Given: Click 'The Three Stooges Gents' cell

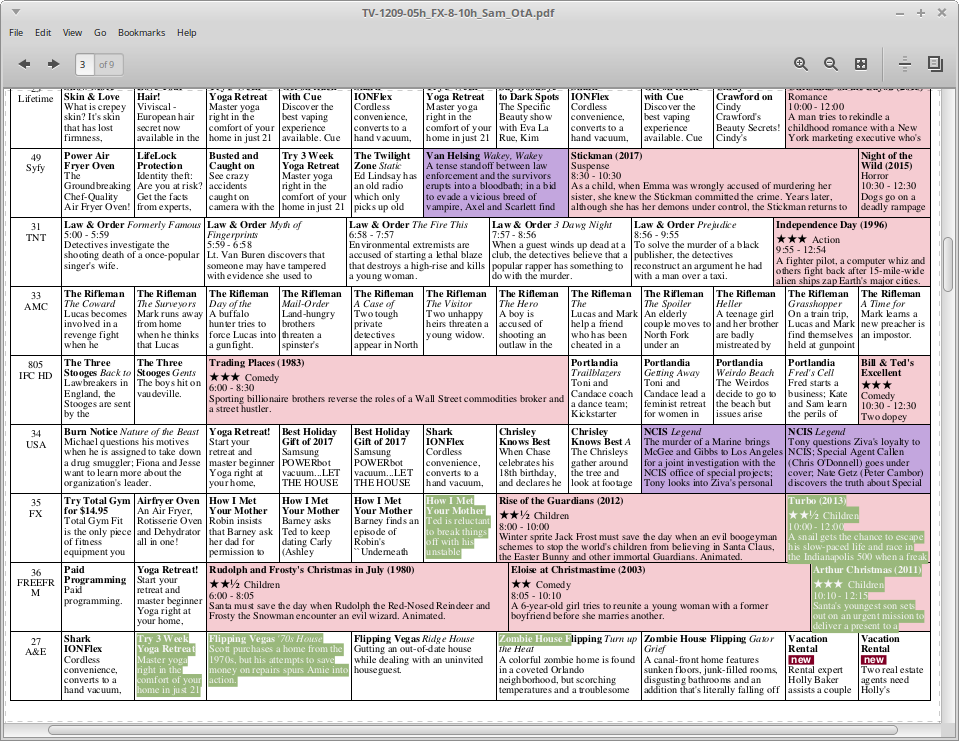Looking at the screenshot, I should 171,389.
